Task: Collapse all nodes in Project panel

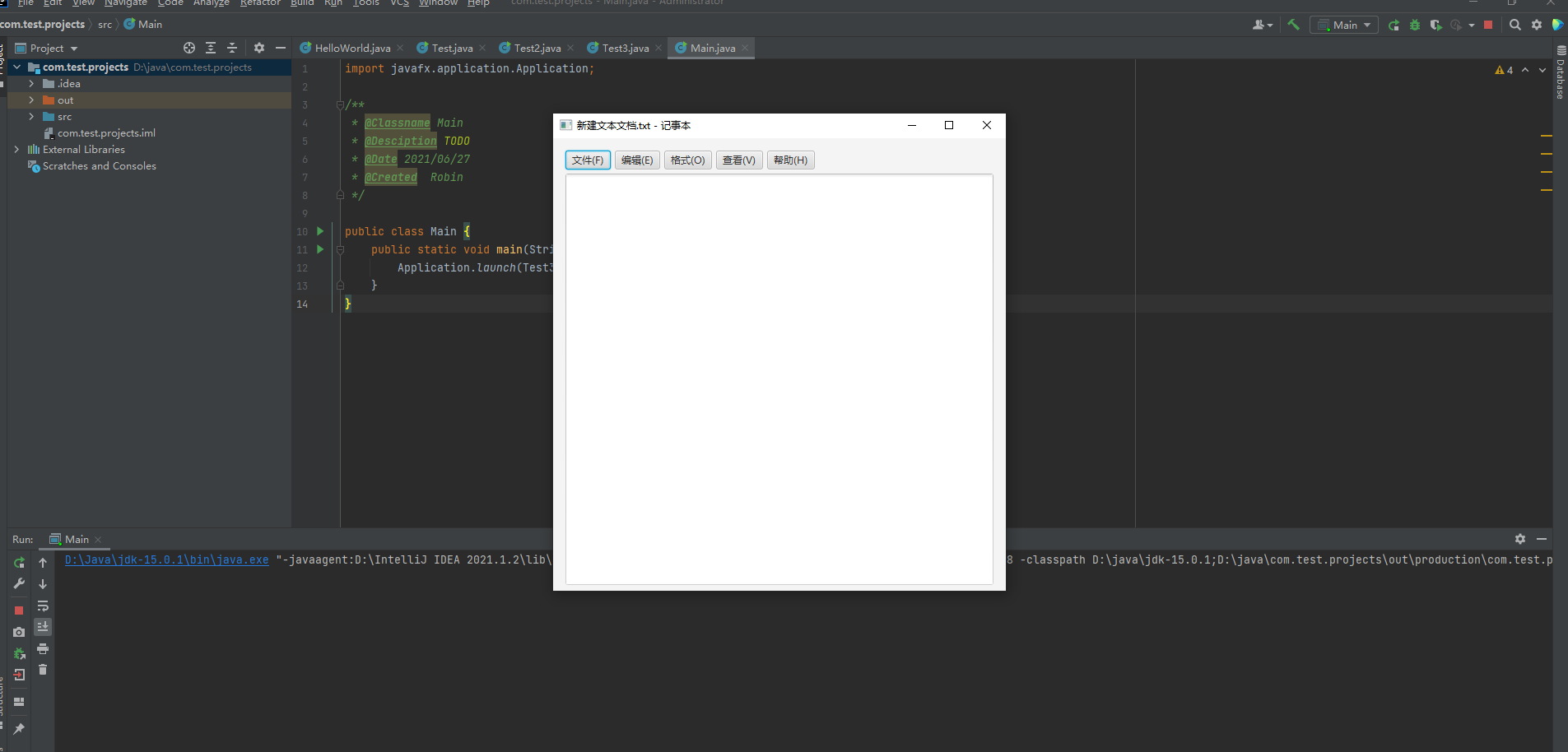Action: (x=232, y=48)
